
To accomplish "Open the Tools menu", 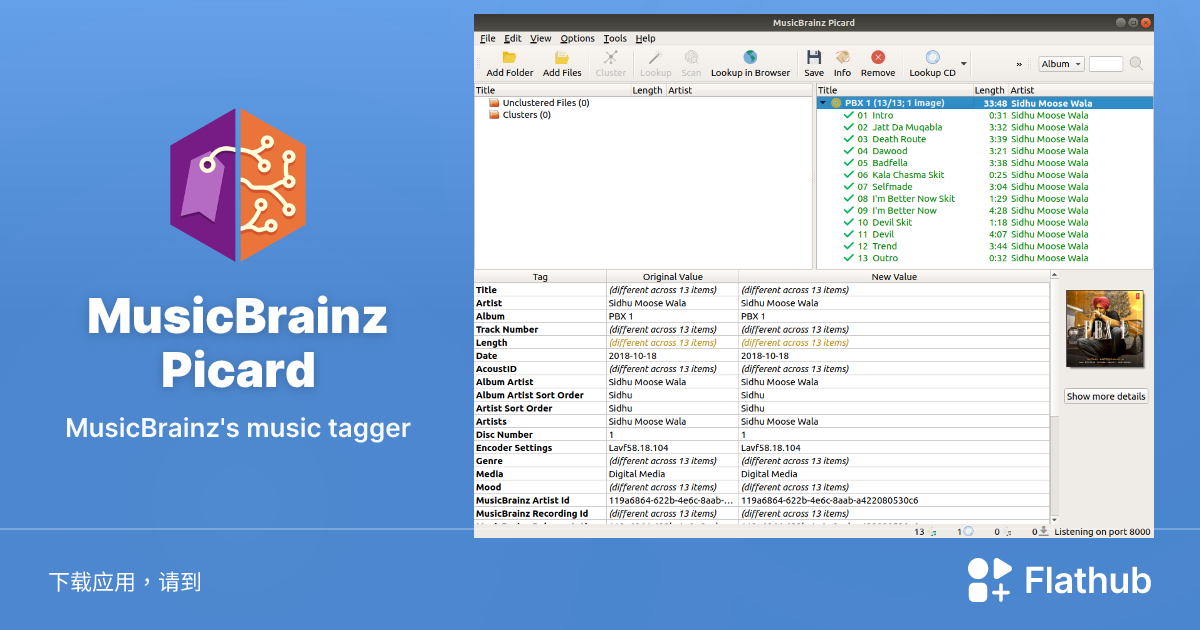I will [x=615, y=38].
